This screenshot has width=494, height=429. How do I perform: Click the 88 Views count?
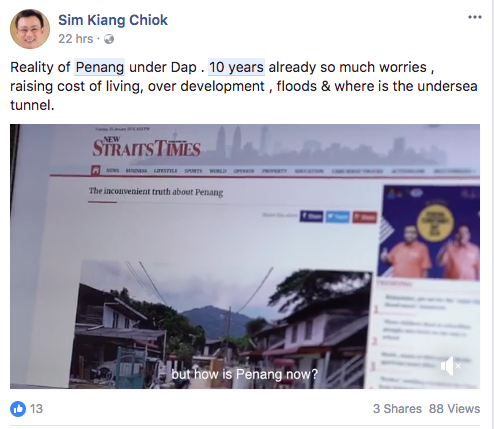pos(454,409)
